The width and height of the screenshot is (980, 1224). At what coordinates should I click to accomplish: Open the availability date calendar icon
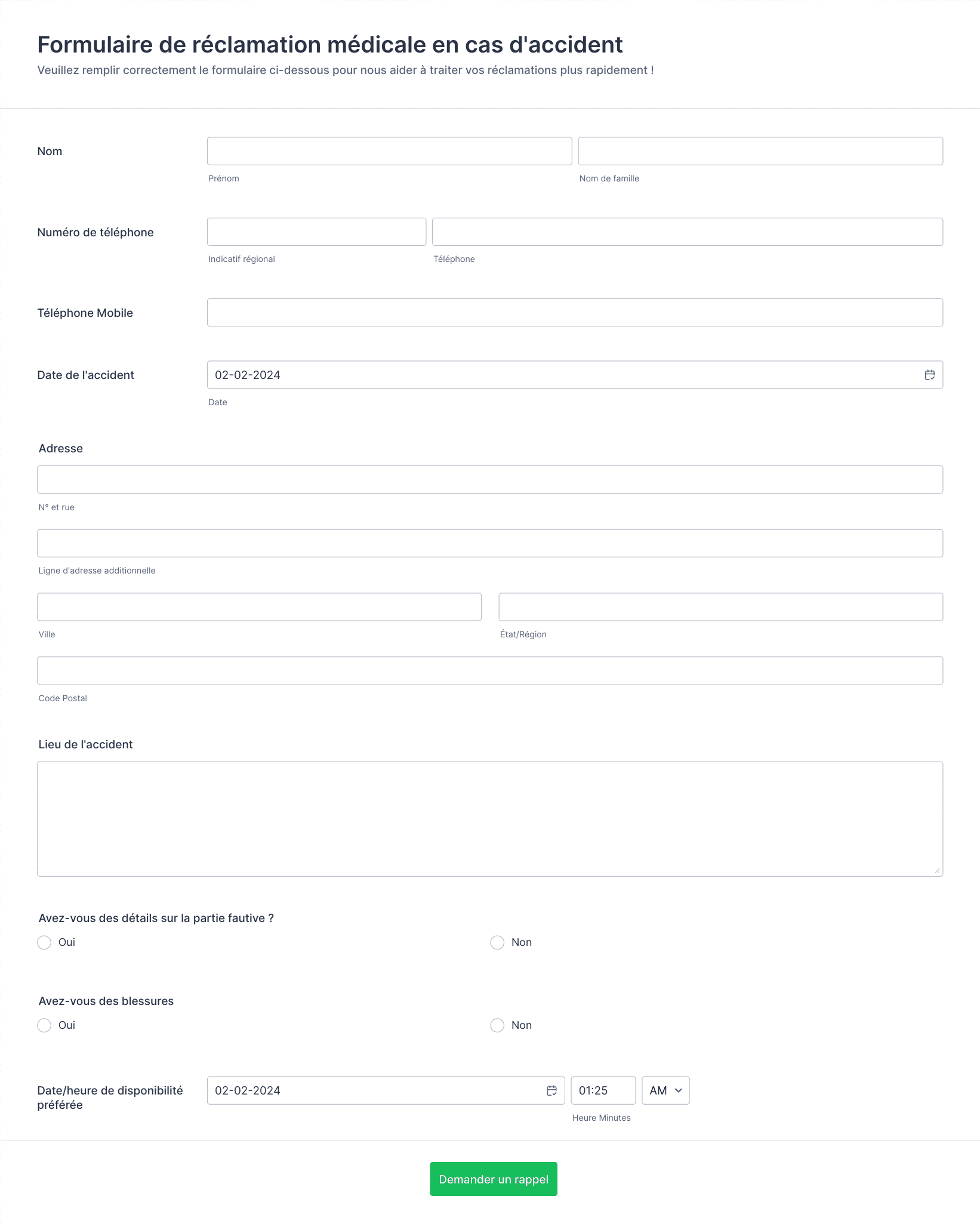(551, 1090)
